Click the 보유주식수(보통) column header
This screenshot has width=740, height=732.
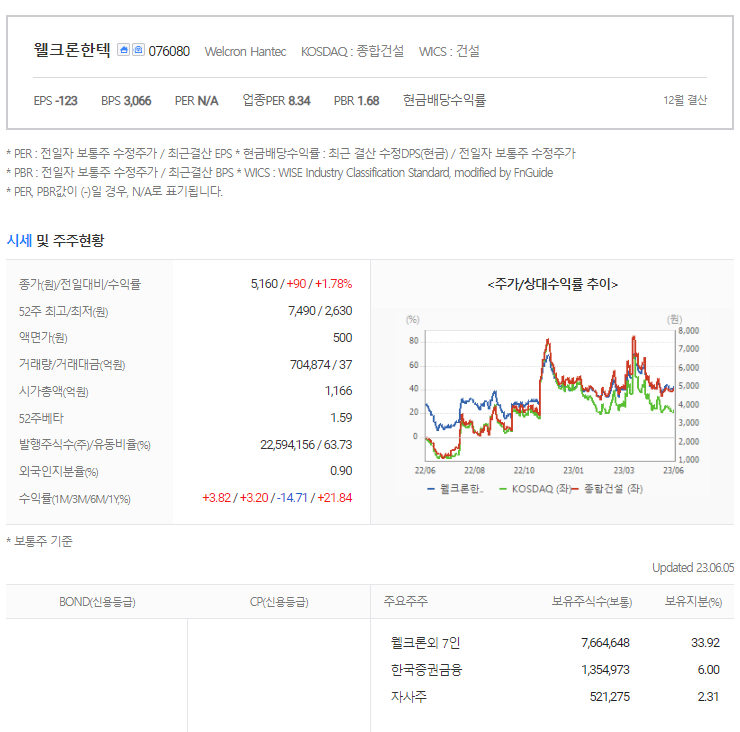(x=592, y=601)
